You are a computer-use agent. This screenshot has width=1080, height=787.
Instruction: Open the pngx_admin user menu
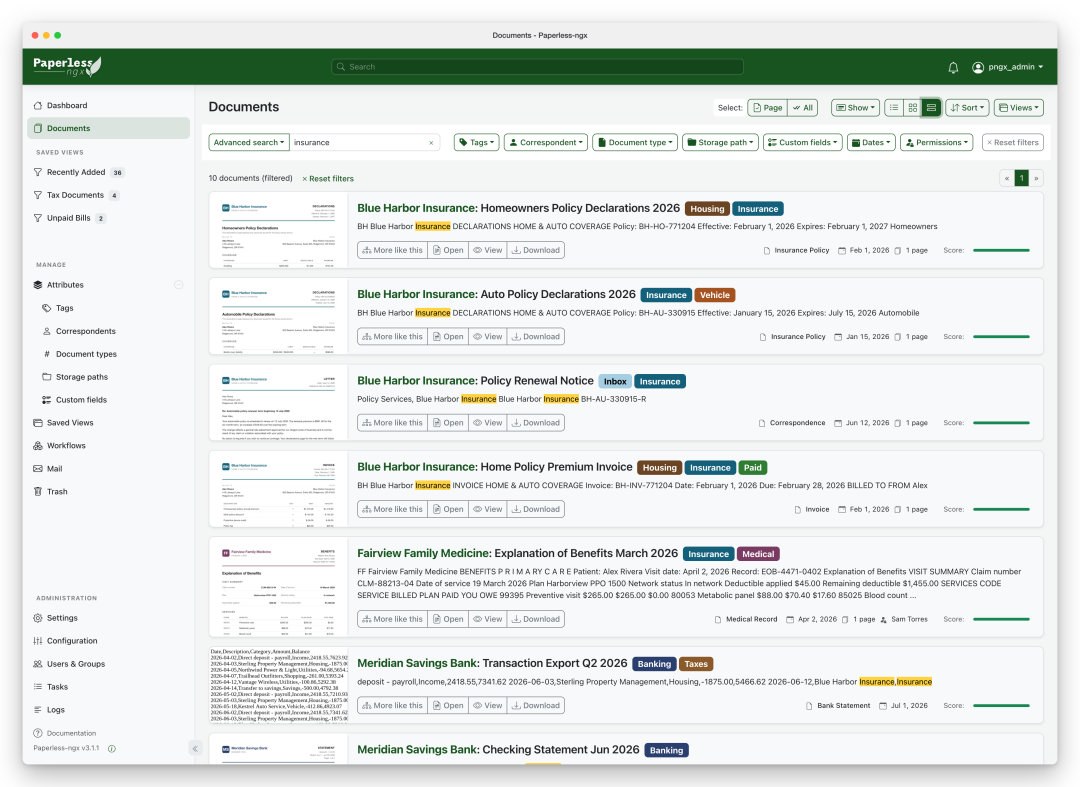(x=1008, y=67)
